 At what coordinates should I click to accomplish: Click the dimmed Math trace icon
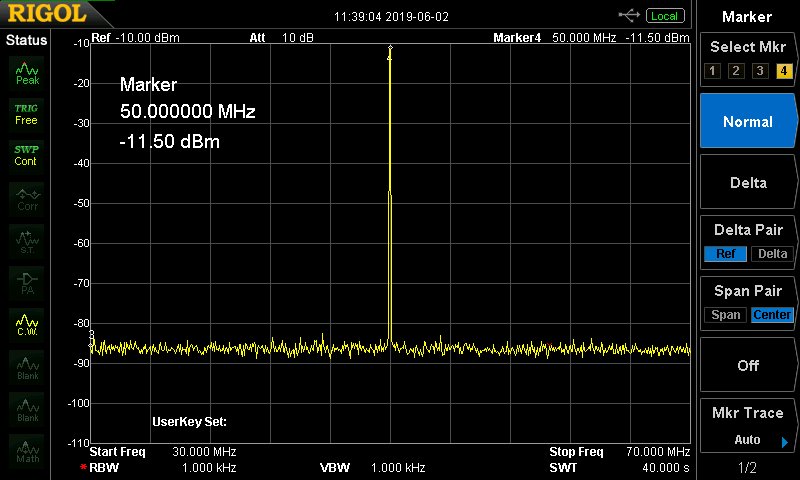click(27, 451)
